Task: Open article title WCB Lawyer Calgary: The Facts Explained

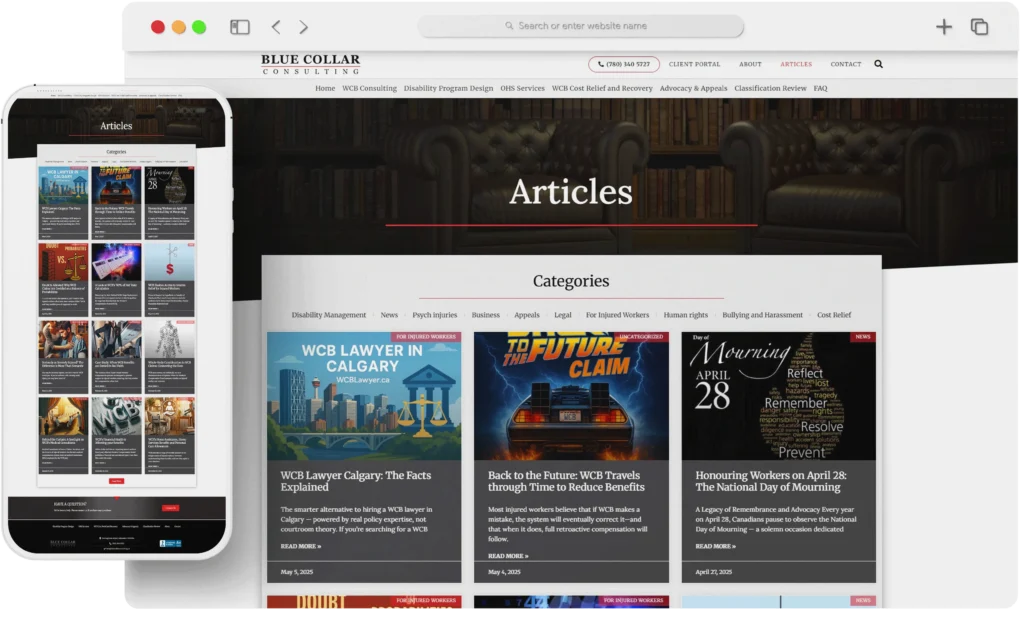Action: (x=356, y=481)
